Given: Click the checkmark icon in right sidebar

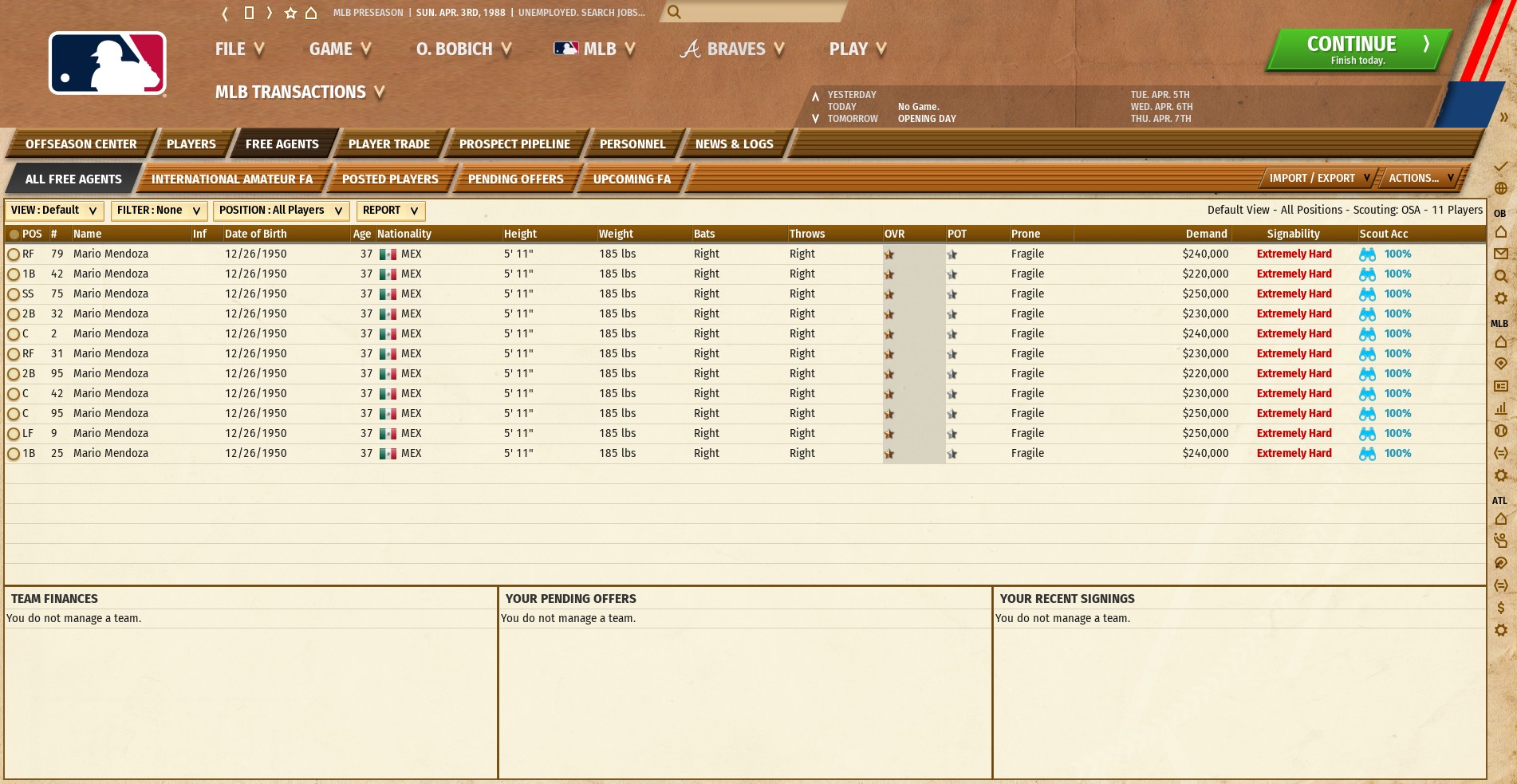Looking at the screenshot, I should (1500, 166).
